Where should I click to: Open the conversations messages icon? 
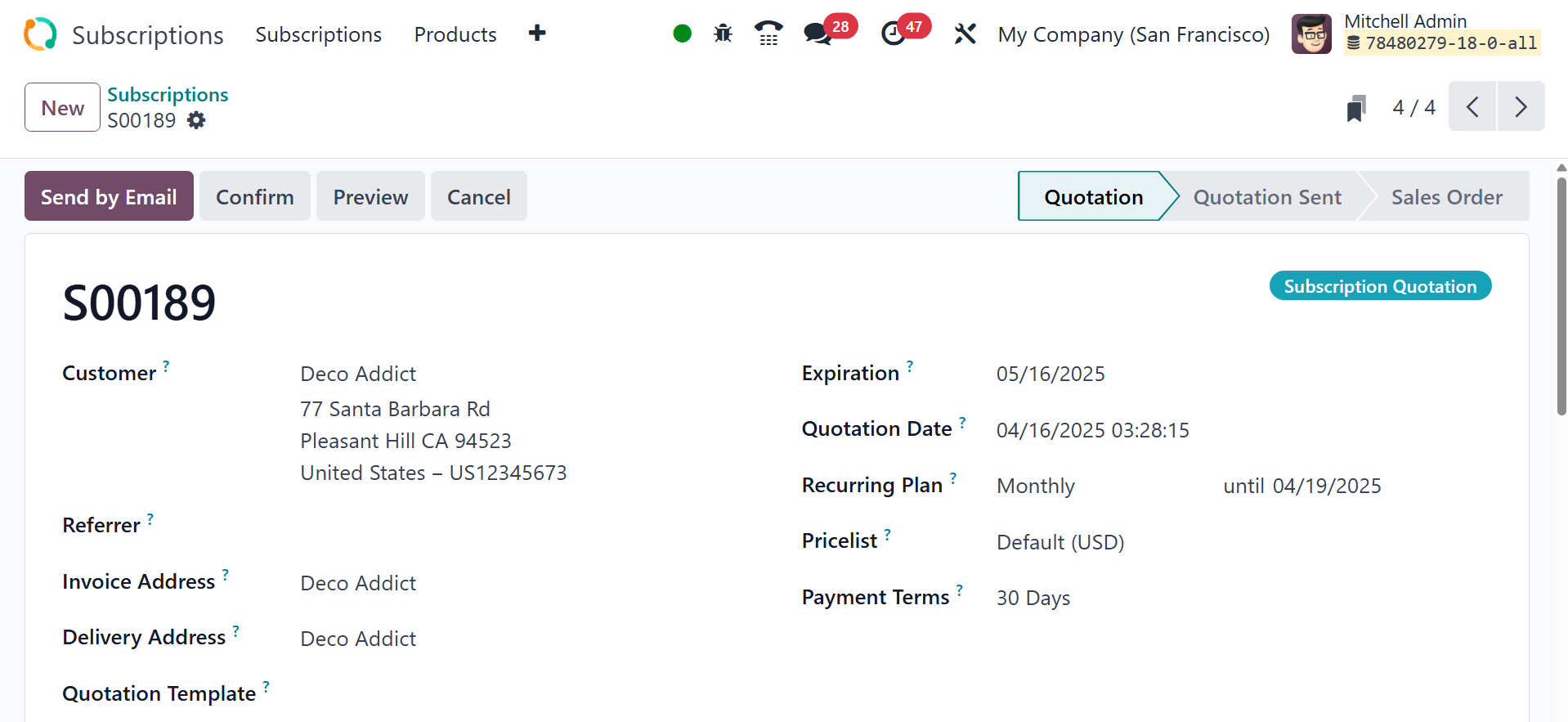pyautogui.click(x=818, y=34)
